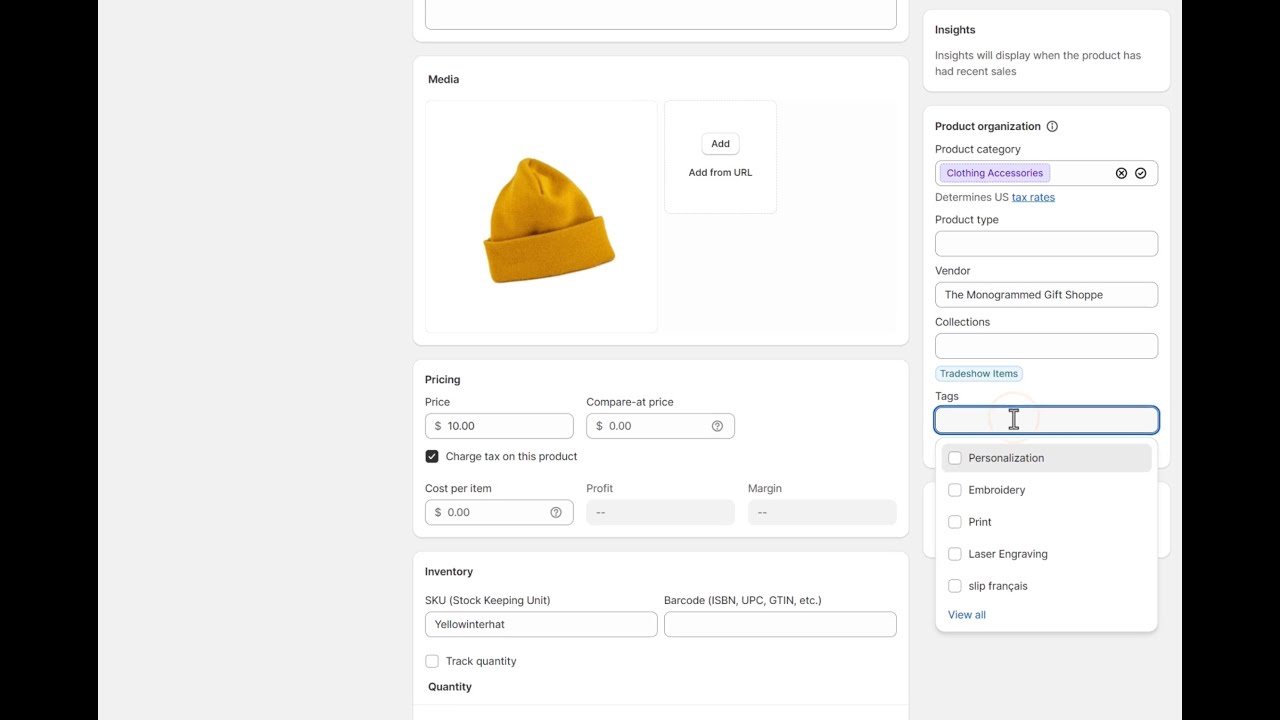
Task: Click the Tags input box
Action: (1046, 420)
